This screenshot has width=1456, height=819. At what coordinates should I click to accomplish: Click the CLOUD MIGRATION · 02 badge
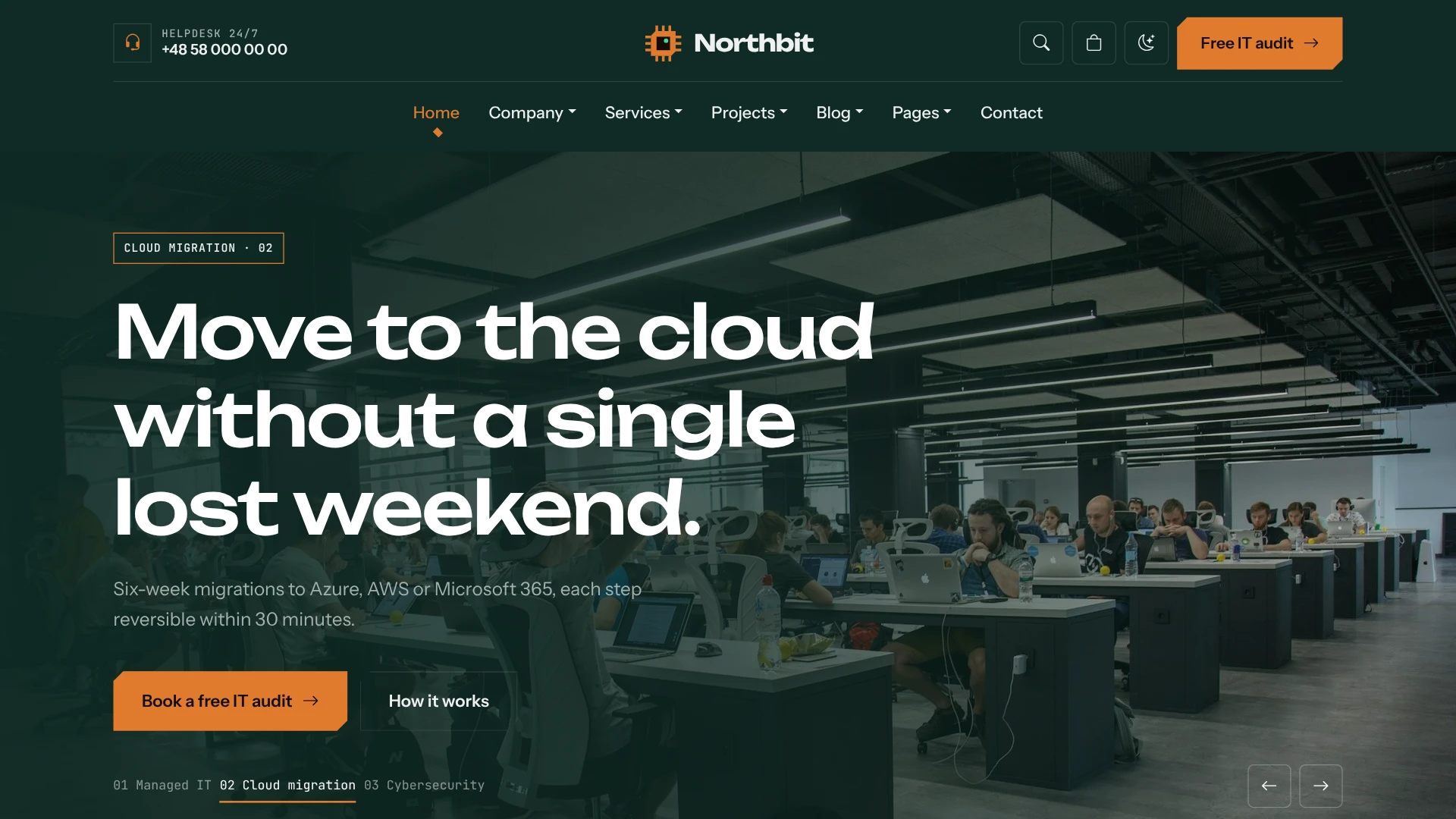[x=199, y=248]
